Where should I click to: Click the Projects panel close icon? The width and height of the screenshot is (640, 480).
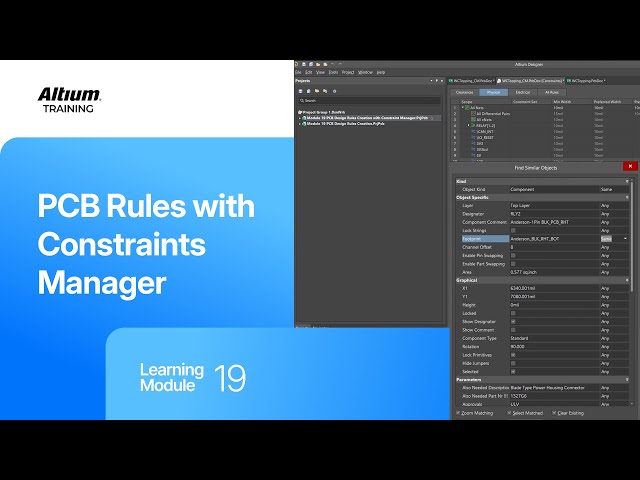tap(442, 81)
